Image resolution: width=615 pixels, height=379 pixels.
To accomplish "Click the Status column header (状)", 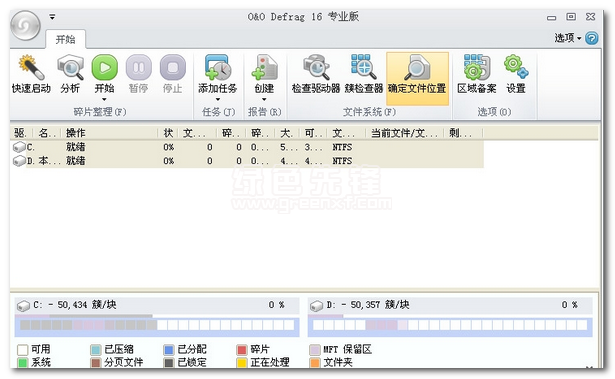I will click(169, 133).
